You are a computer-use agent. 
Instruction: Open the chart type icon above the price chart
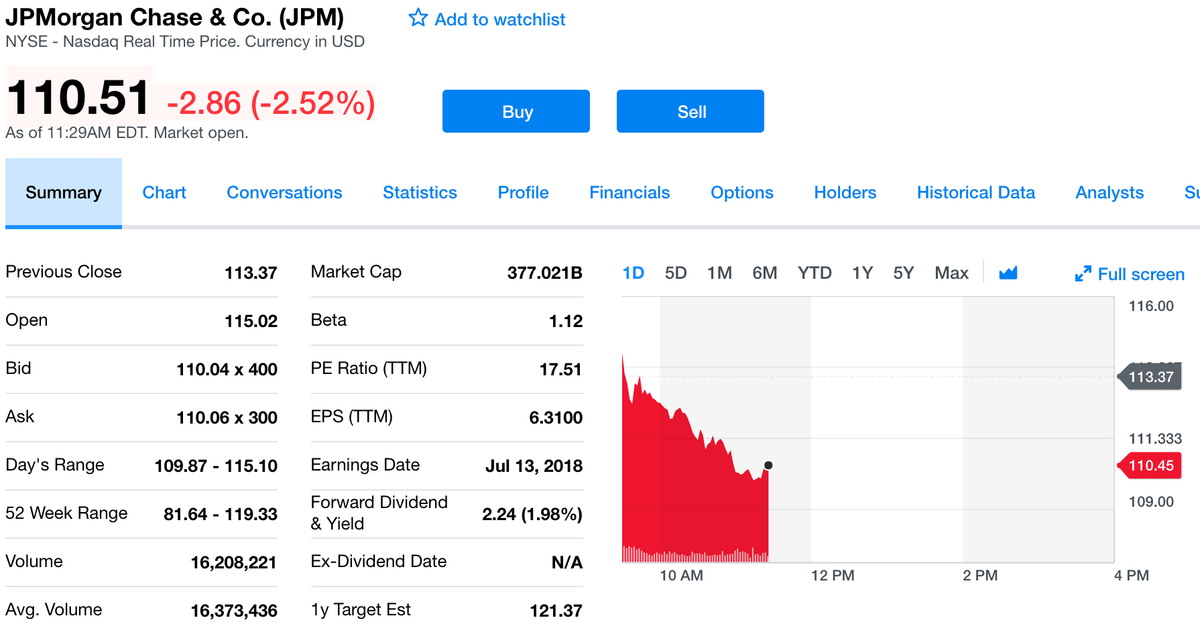point(1007,272)
